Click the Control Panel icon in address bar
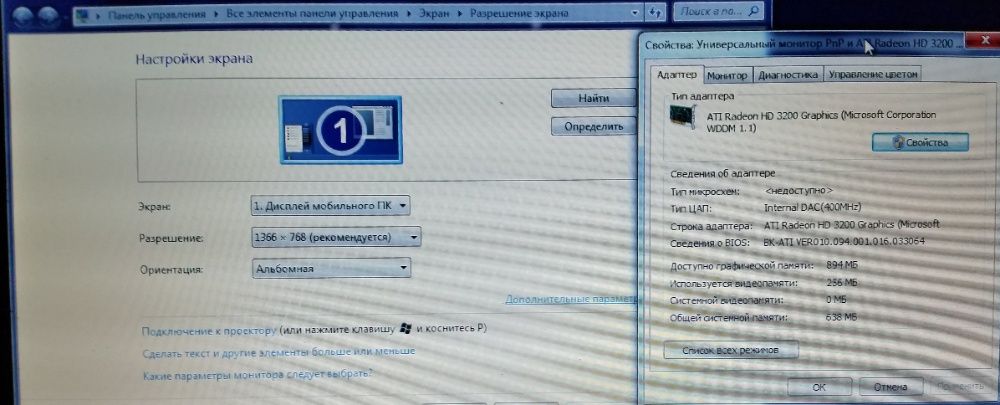 click(x=83, y=14)
